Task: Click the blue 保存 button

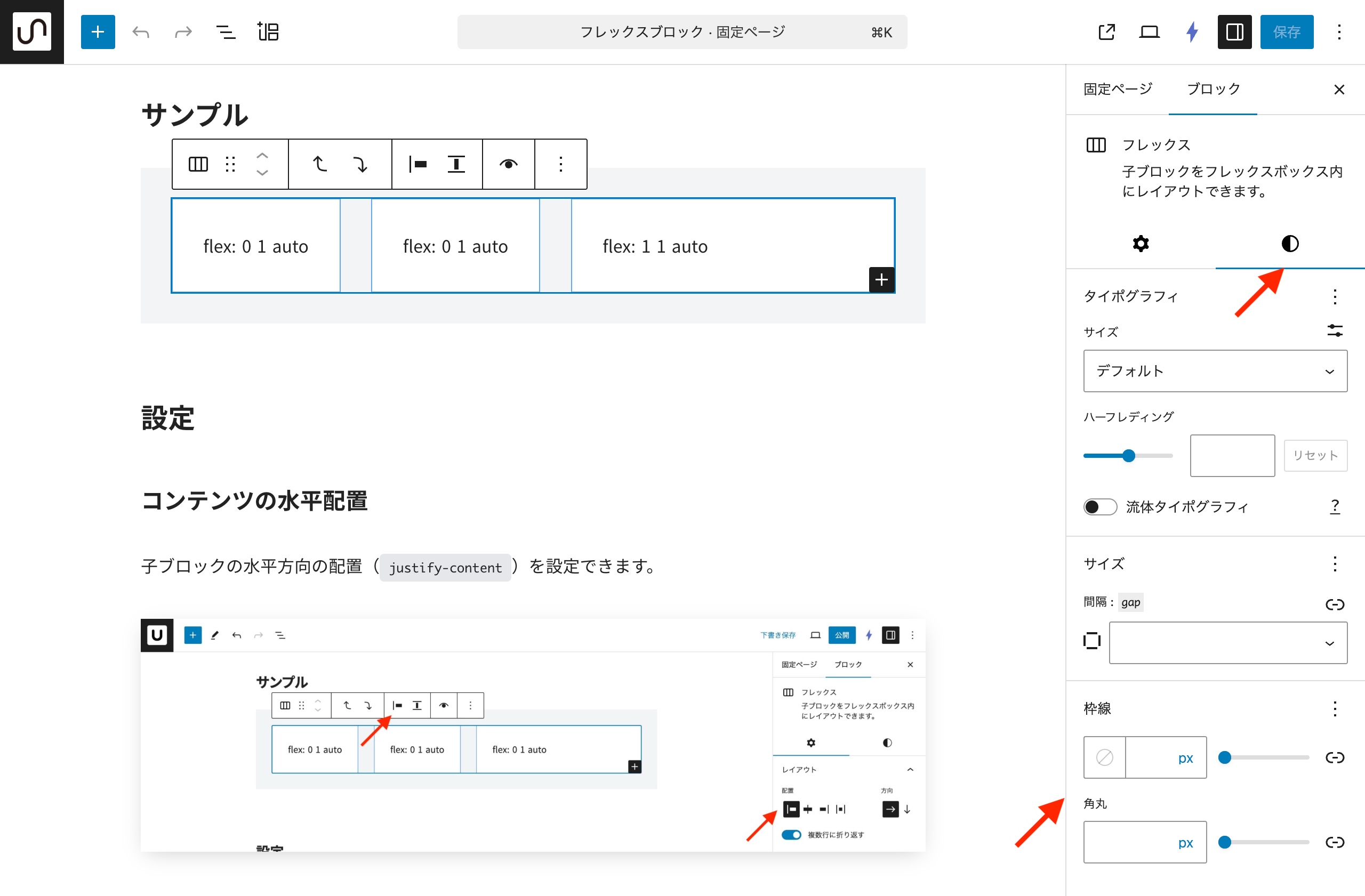Action: pos(1287,32)
